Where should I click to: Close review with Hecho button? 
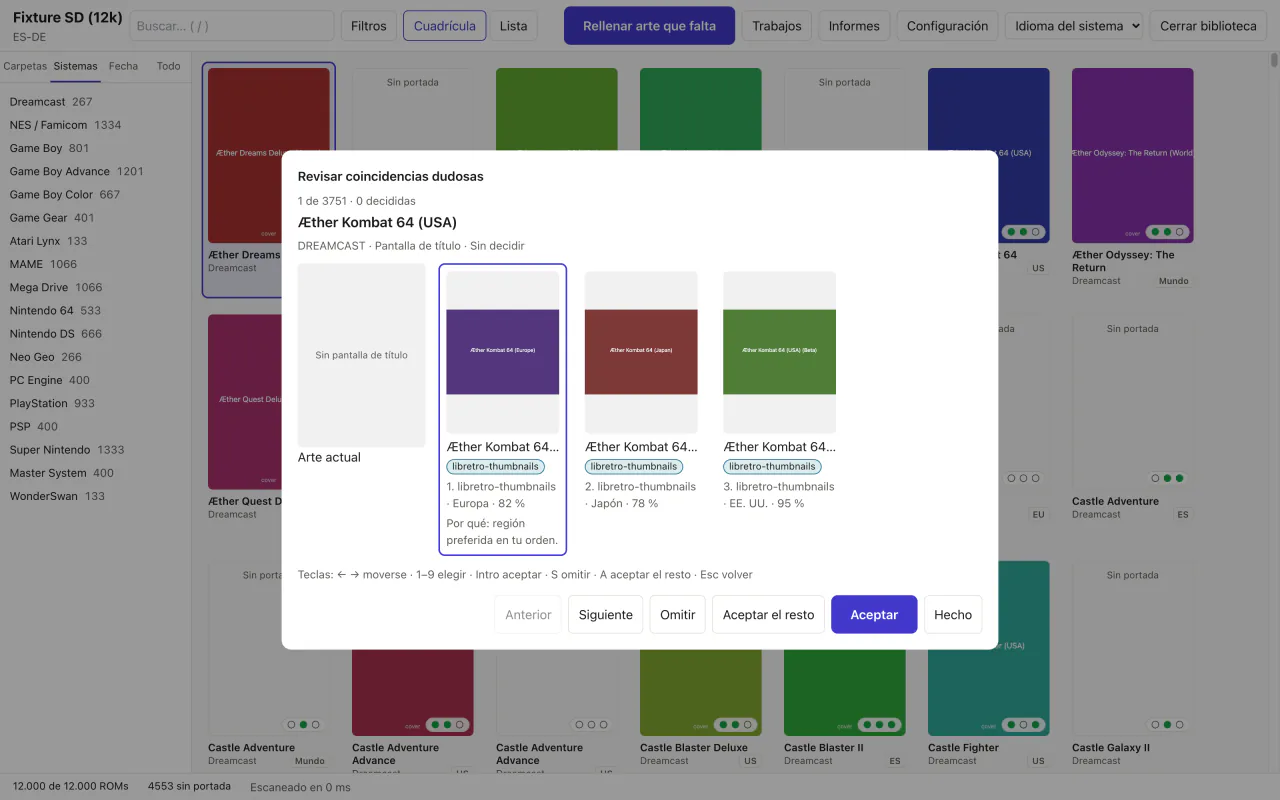(953, 615)
